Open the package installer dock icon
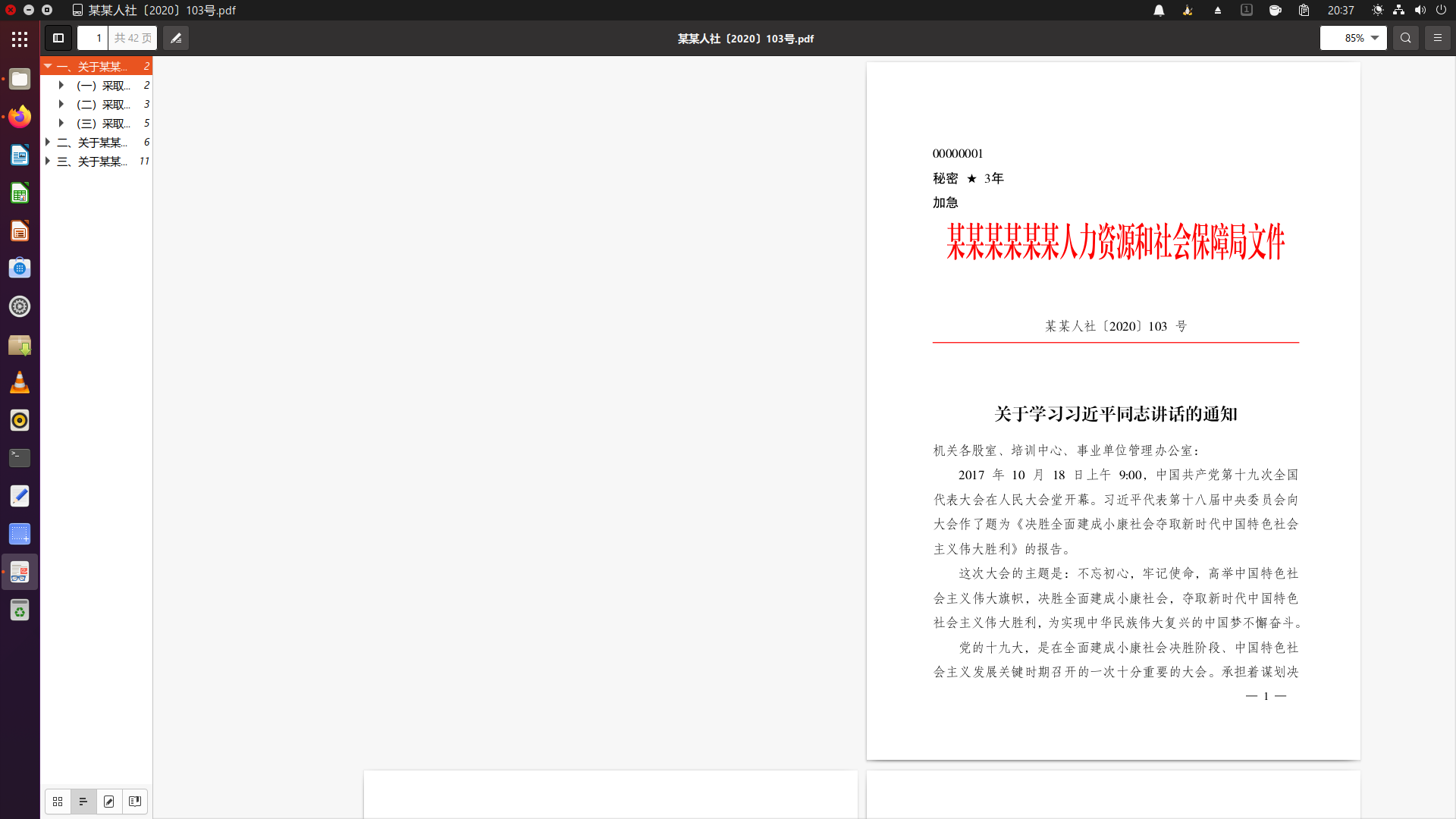 pyautogui.click(x=20, y=344)
